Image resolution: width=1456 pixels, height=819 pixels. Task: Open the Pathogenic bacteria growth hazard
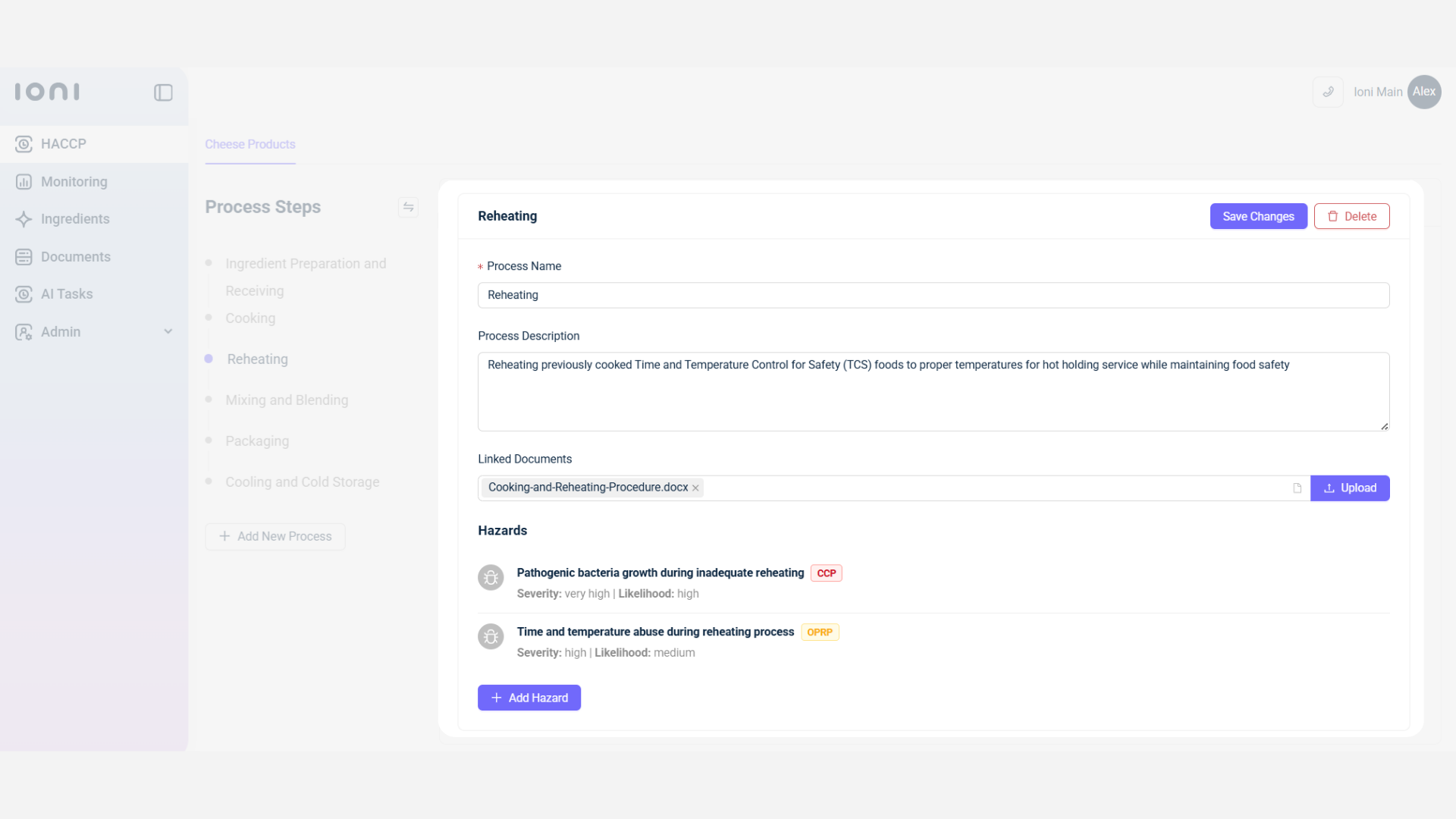pos(660,573)
